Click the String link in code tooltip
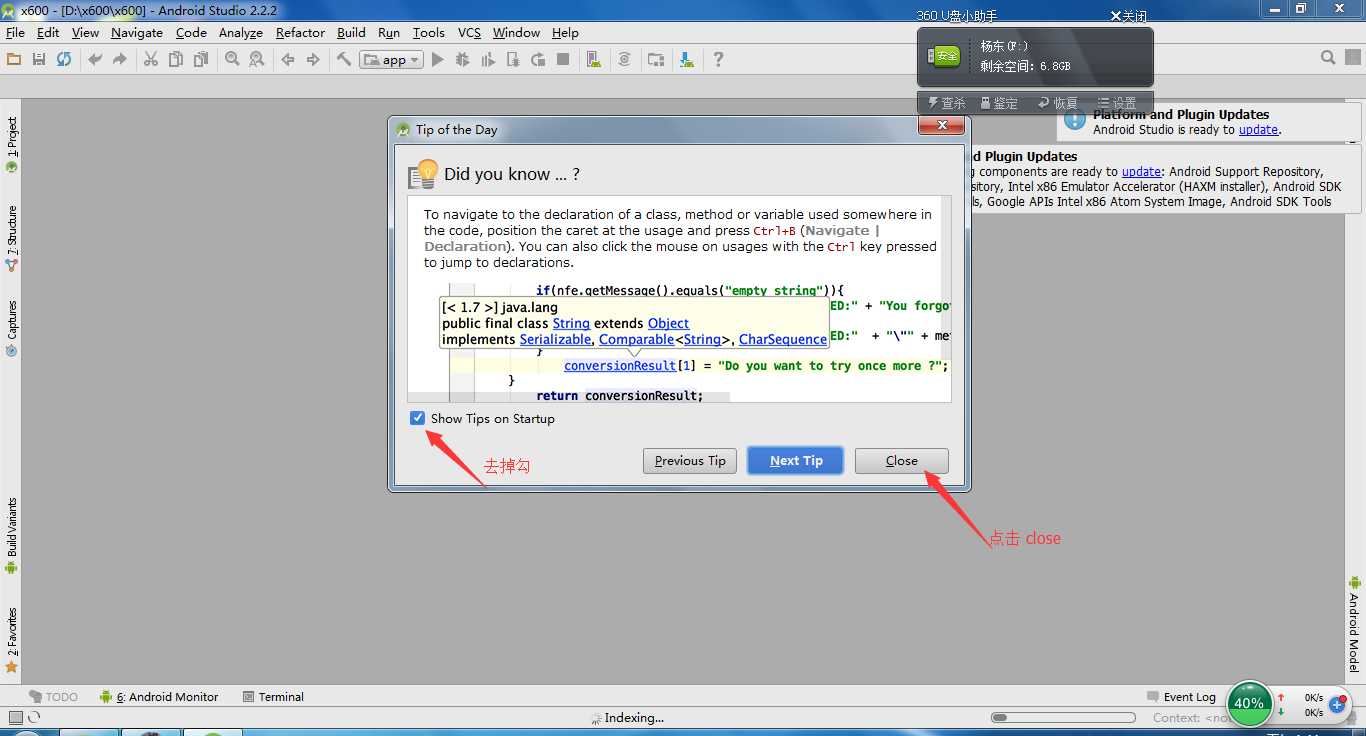Screen dimensions: 1366x736 pyautogui.click(x=571, y=324)
